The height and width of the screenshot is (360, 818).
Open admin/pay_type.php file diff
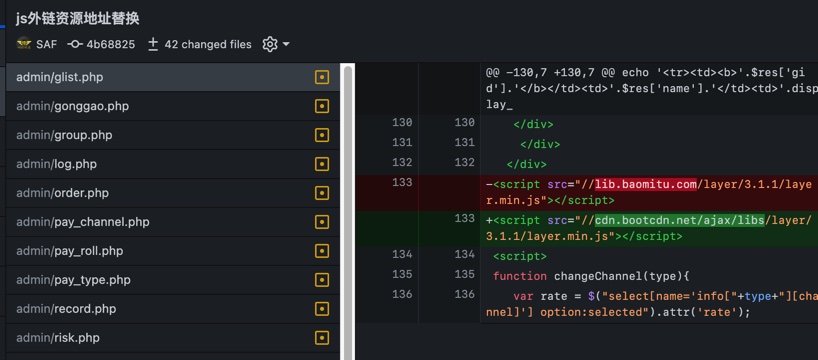[x=173, y=280]
